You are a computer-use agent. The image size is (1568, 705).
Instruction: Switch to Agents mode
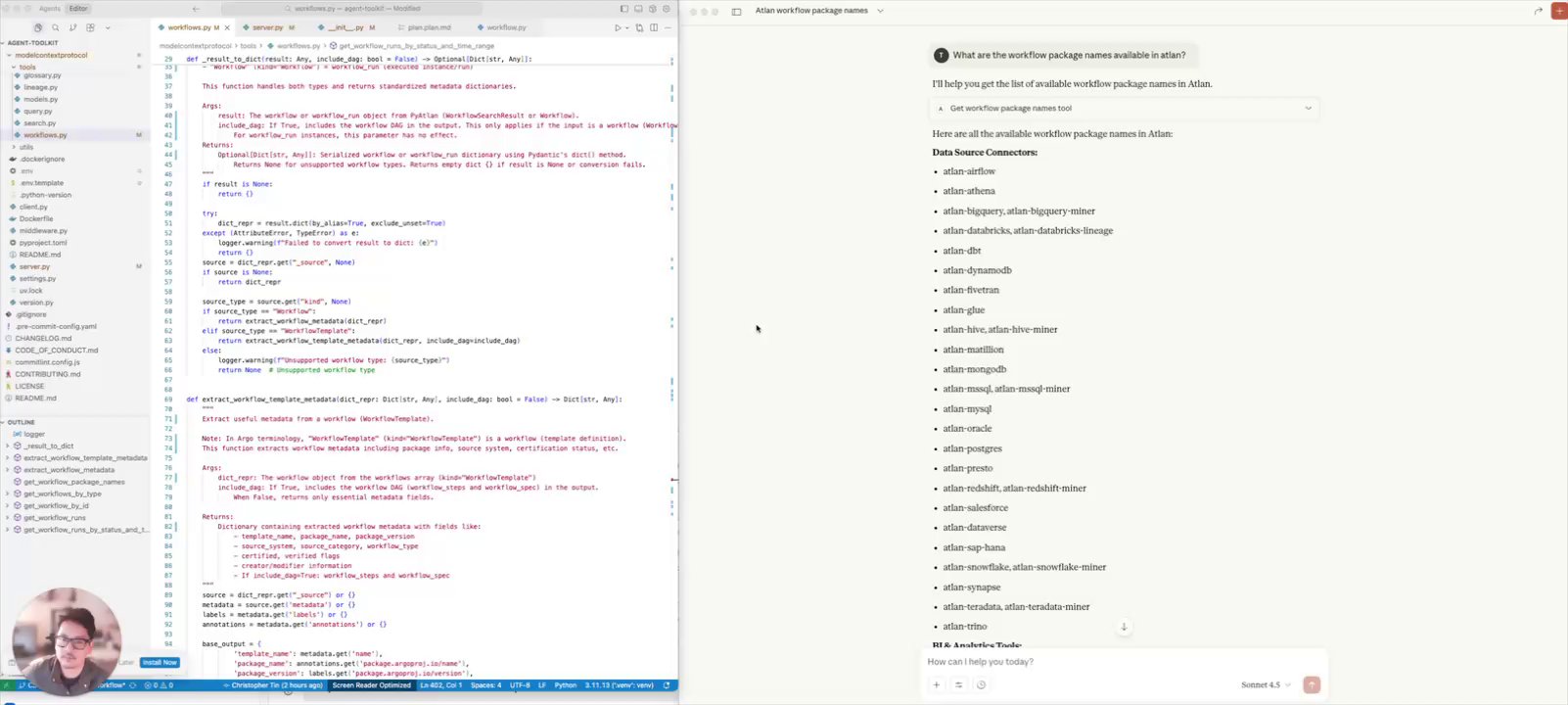[x=49, y=9]
